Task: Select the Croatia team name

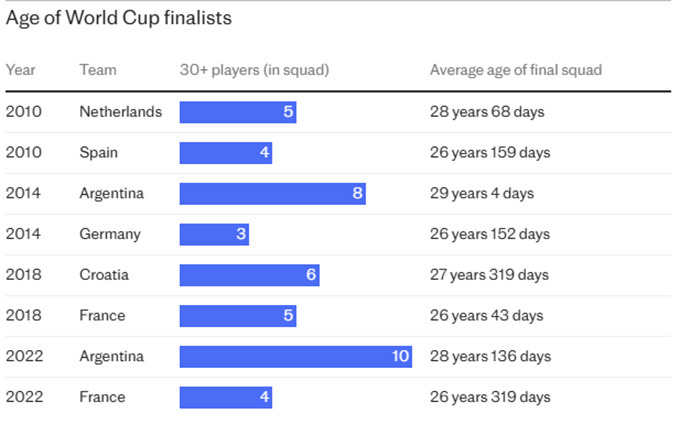Action: [x=104, y=275]
